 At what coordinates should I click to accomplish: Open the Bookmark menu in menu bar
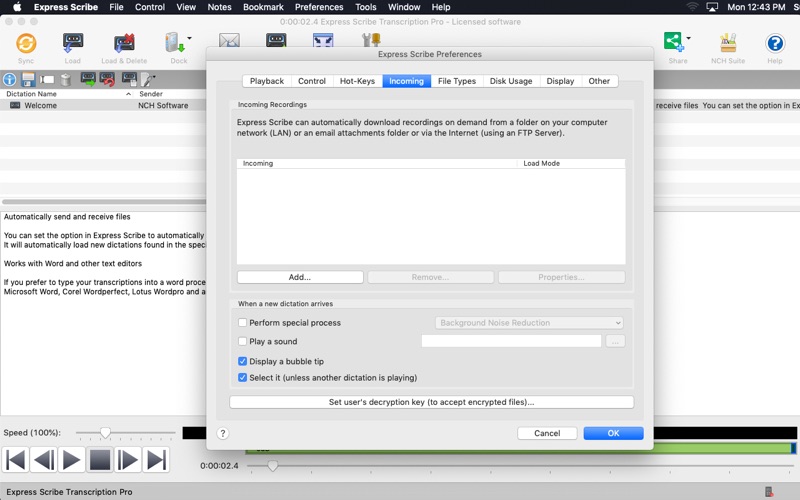click(263, 7)
